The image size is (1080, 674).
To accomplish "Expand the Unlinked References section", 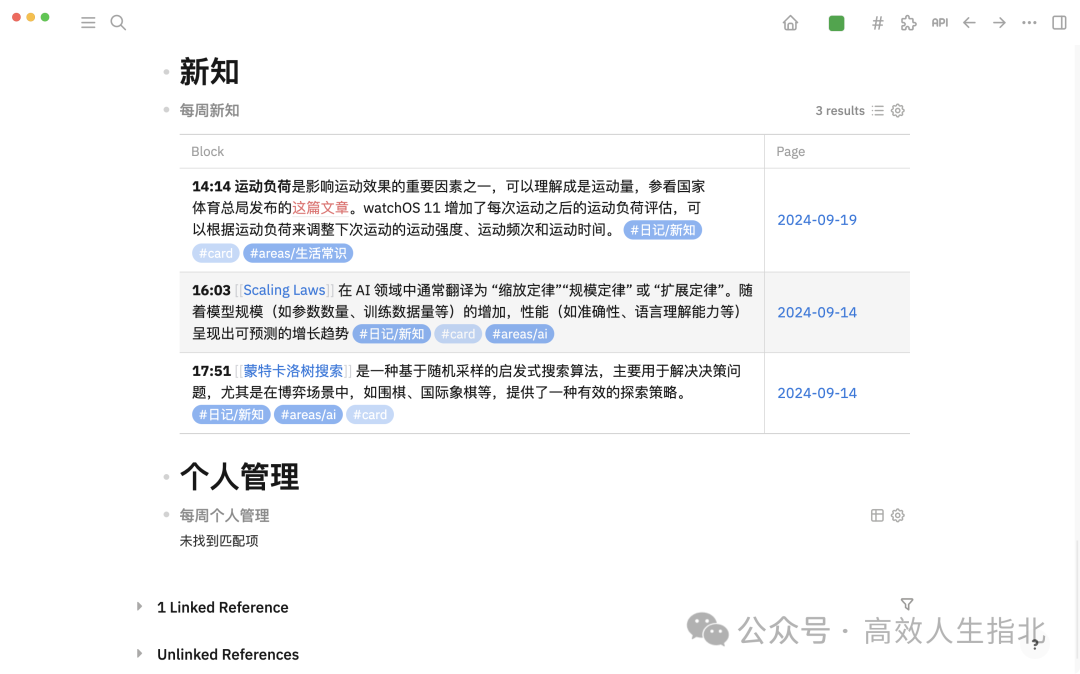I will pyautogui.click(x=139, y=654).
